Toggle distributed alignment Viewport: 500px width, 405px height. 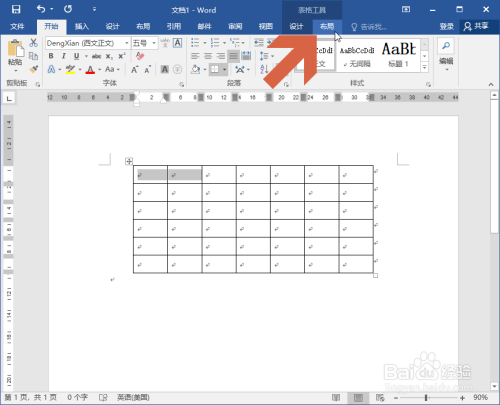click(246, 56)
